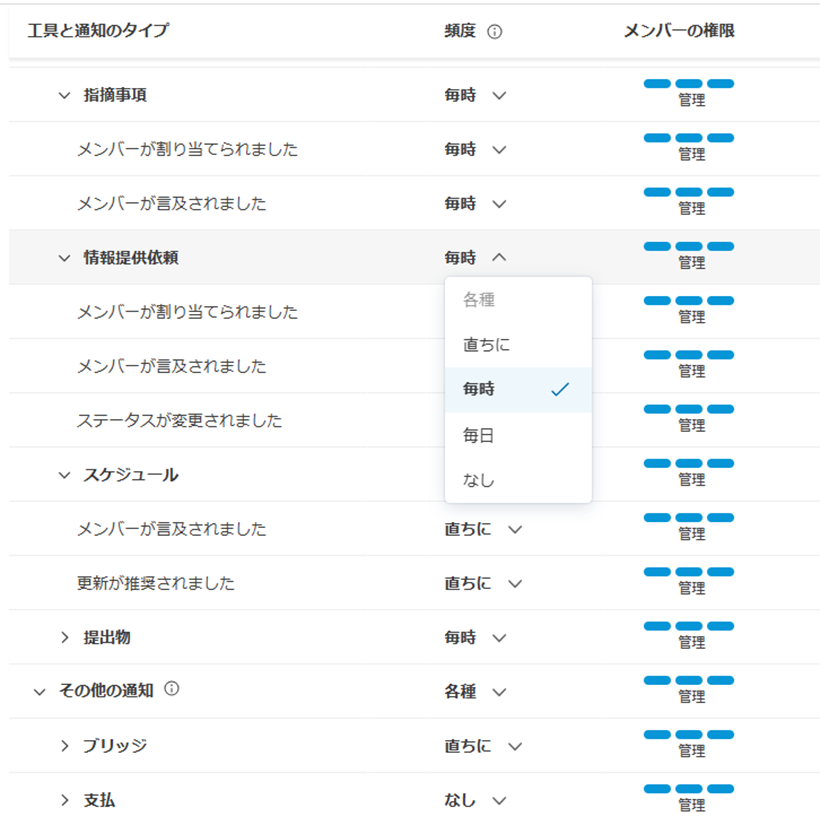The image size is (820, 825).
Task: Expand the 提出物 section
Action: [64, 635]
